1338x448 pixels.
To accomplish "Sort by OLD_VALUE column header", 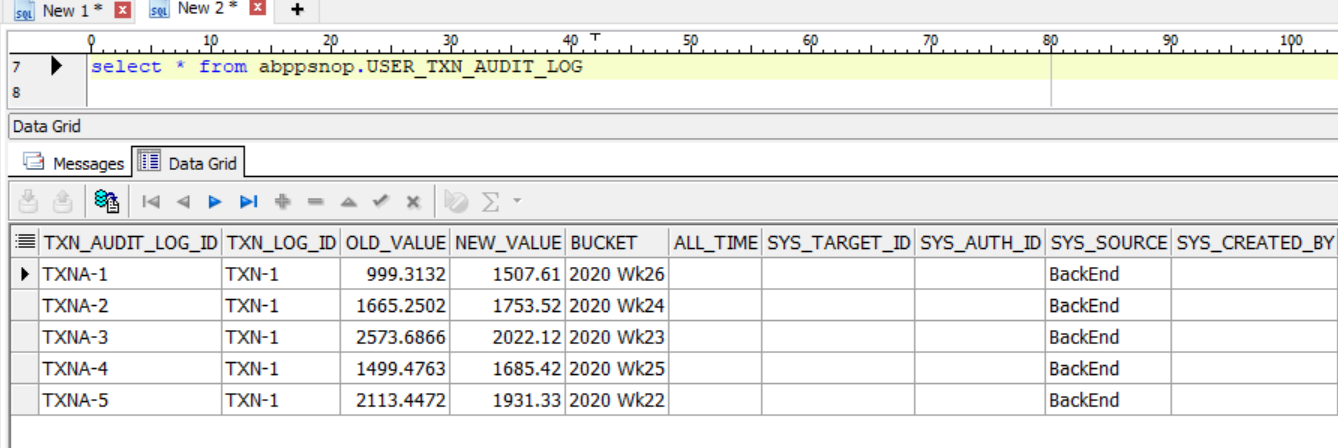I will 395,242.
